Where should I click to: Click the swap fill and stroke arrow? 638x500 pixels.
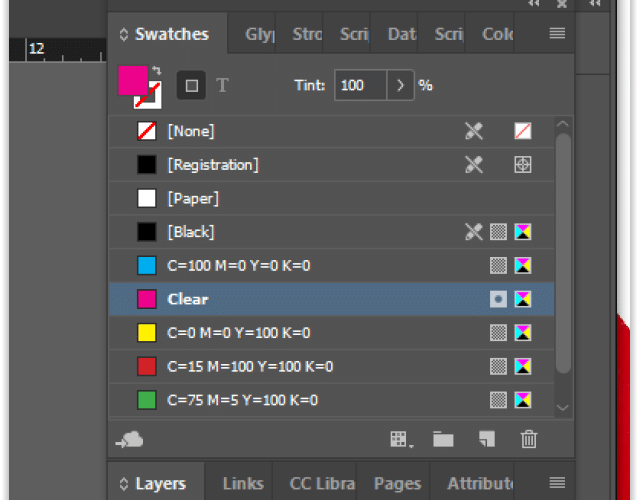157,70
